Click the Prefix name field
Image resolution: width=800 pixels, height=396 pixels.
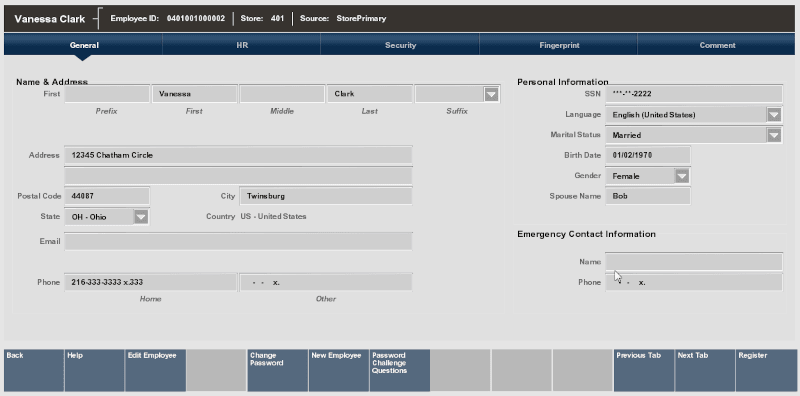(107, 94)
